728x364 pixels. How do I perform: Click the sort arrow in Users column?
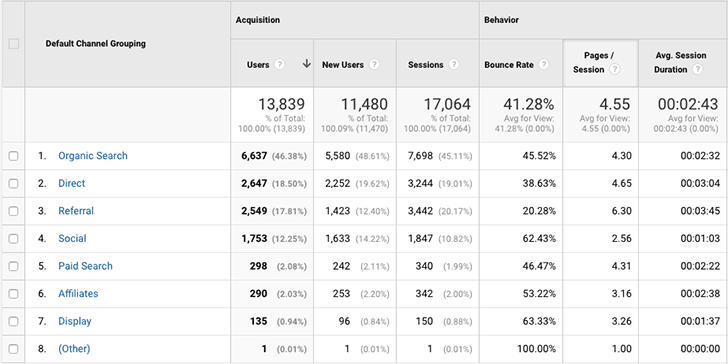pyautogui.click(x=306, y=64)
